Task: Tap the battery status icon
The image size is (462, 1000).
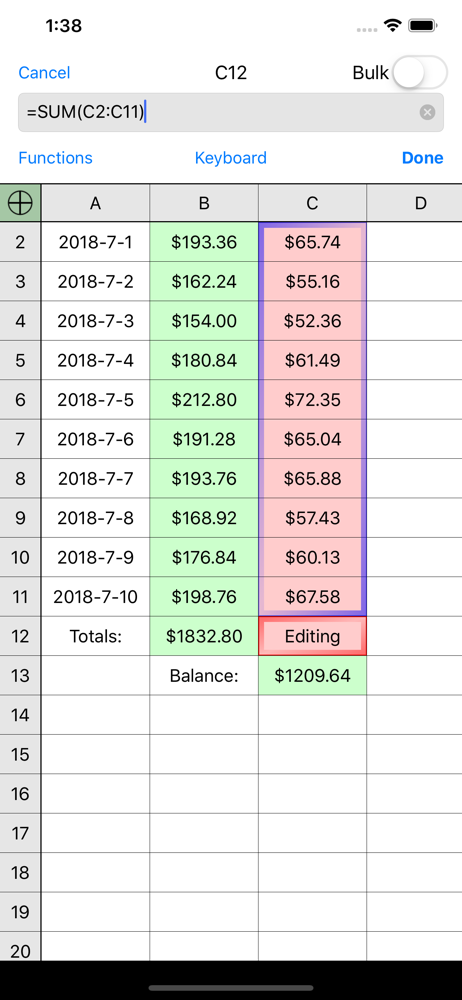Action: (422, 26)
